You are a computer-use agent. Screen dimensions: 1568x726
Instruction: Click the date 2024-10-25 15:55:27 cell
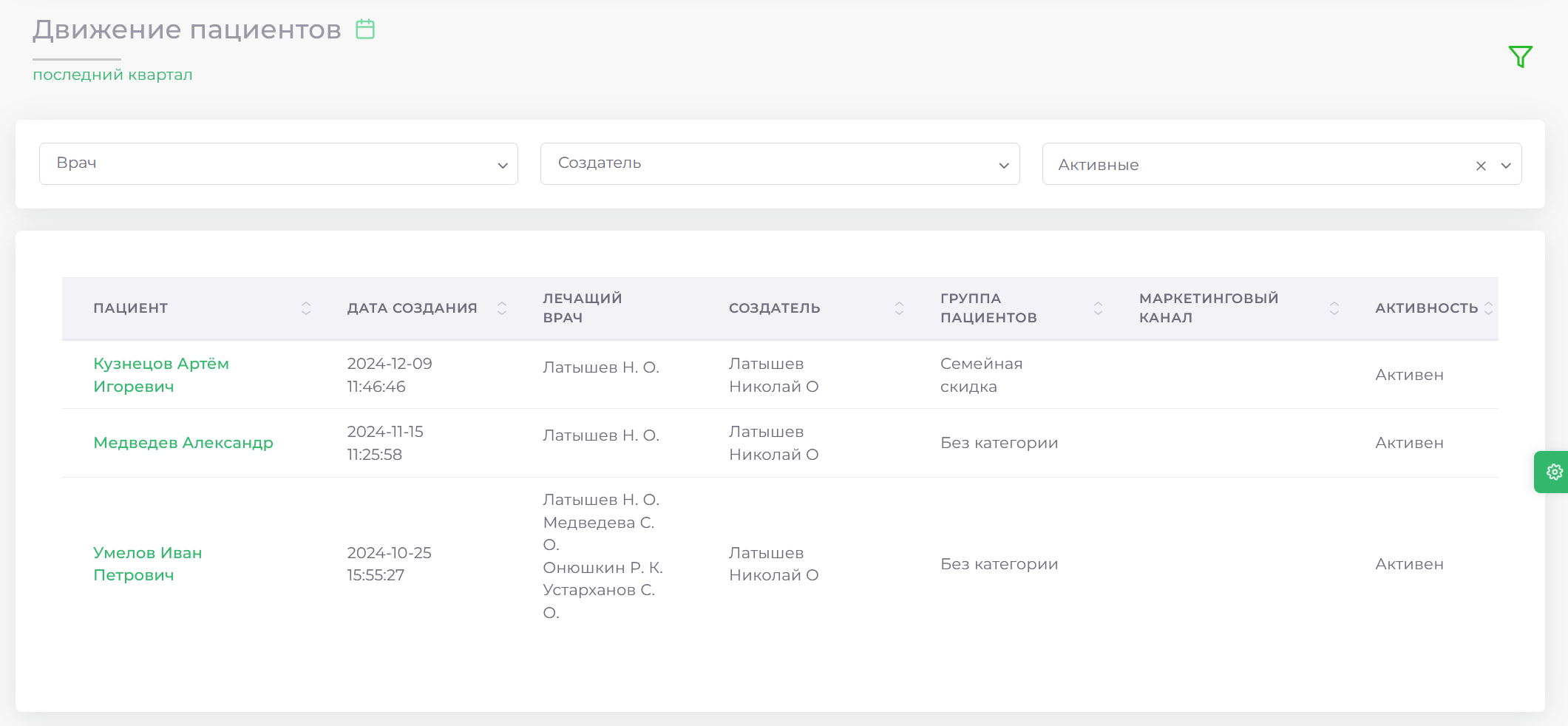390,564
